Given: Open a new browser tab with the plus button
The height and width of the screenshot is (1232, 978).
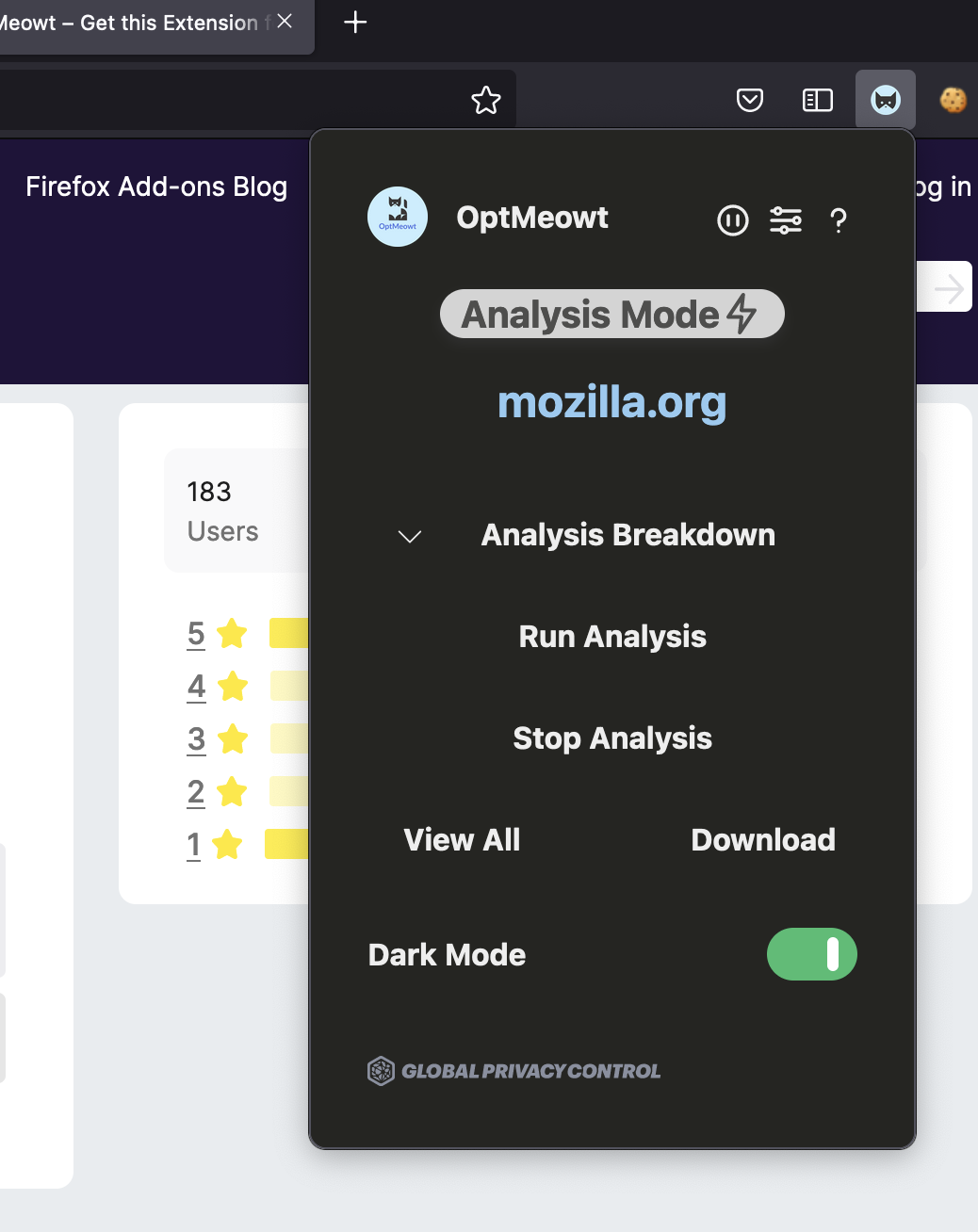Looking at the screenshot, I should pyautogui.click(x=355, y=23).
